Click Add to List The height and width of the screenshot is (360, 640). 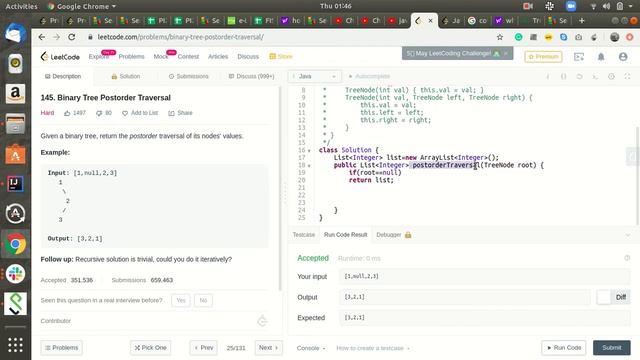pyautogui.click(x=140, y=113)
